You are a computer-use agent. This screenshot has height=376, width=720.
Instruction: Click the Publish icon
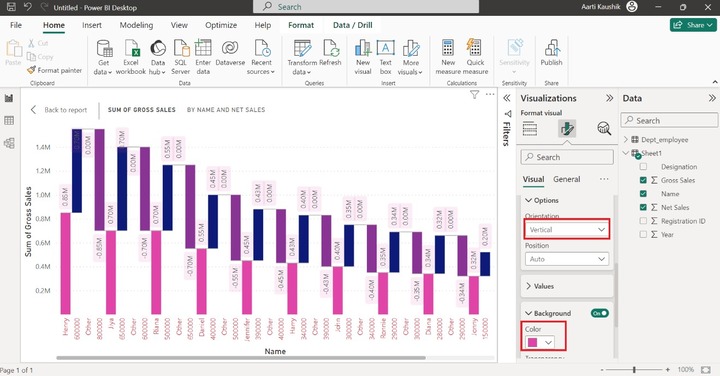click(551, 48)
